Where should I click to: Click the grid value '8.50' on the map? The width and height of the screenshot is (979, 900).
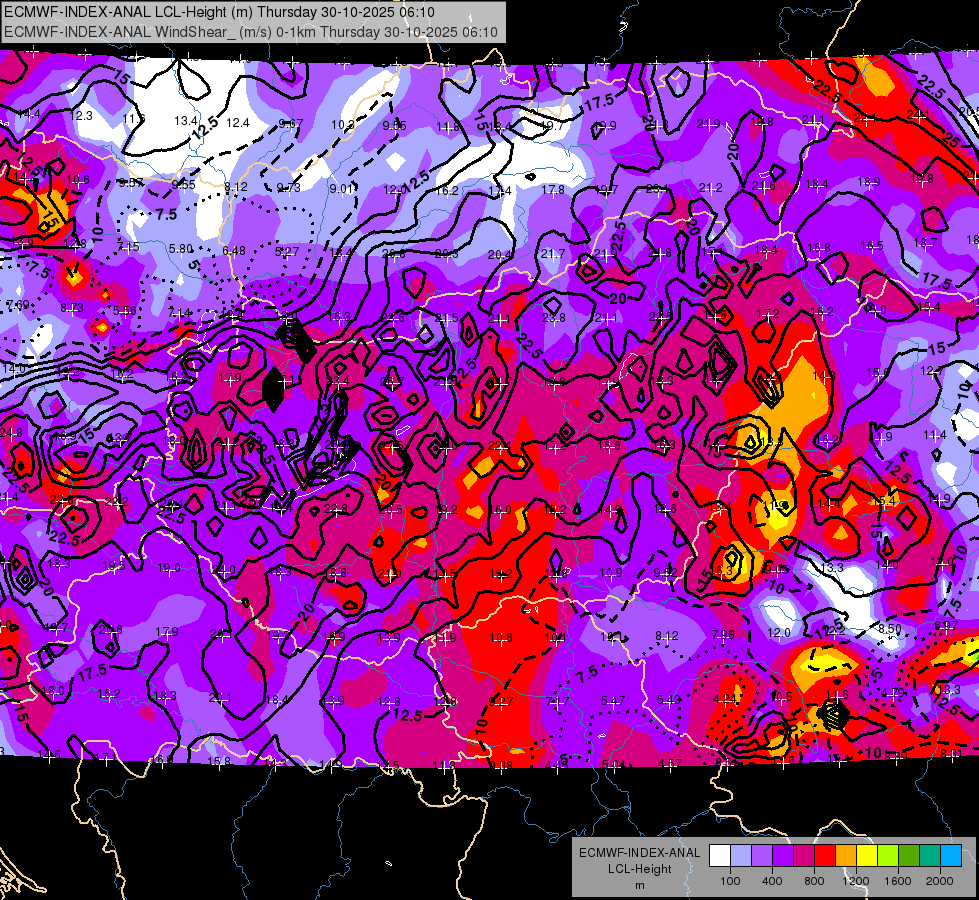click(x=890, y=628)
